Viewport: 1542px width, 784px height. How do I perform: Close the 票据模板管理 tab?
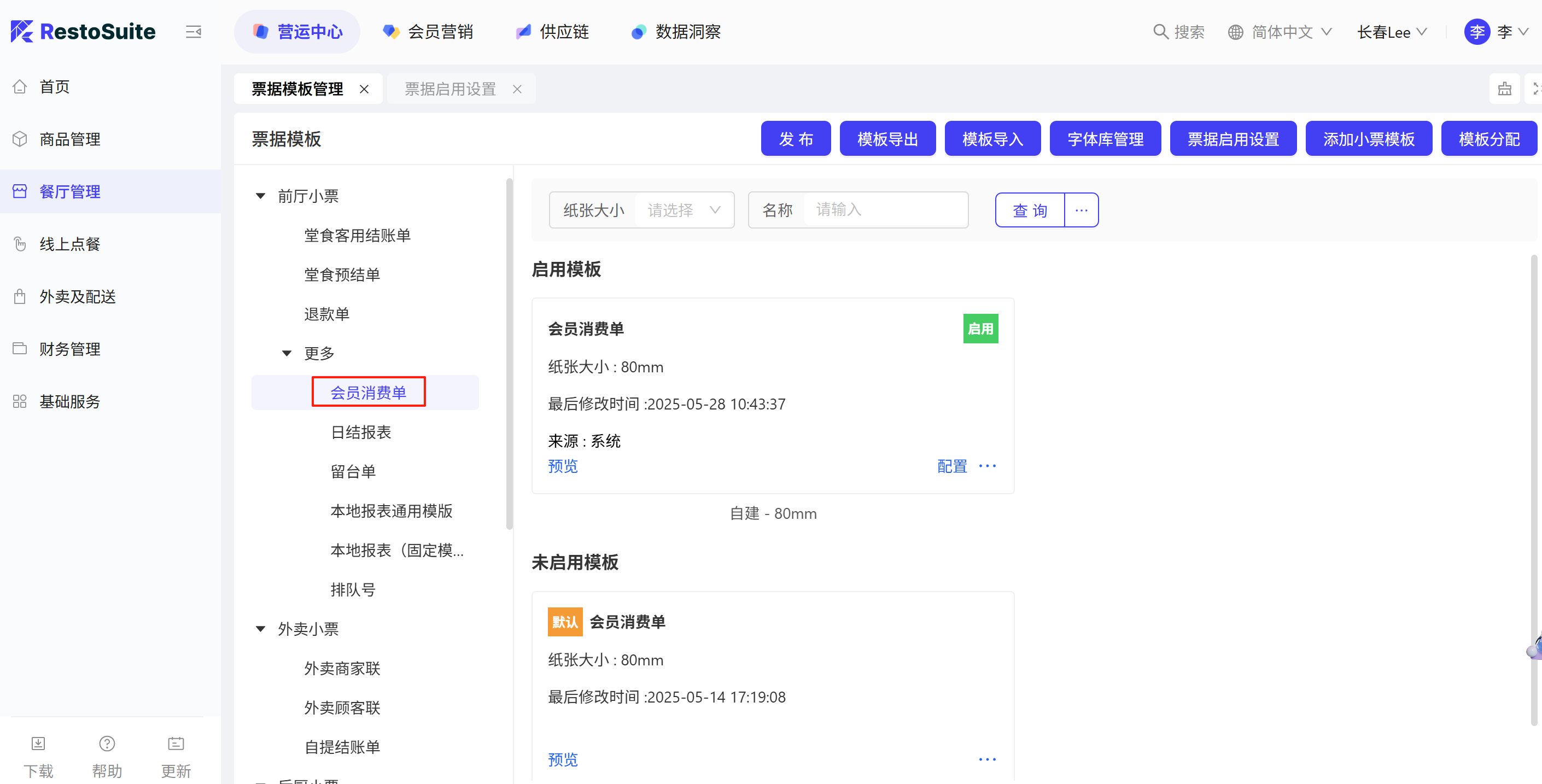tap(364, 89)
